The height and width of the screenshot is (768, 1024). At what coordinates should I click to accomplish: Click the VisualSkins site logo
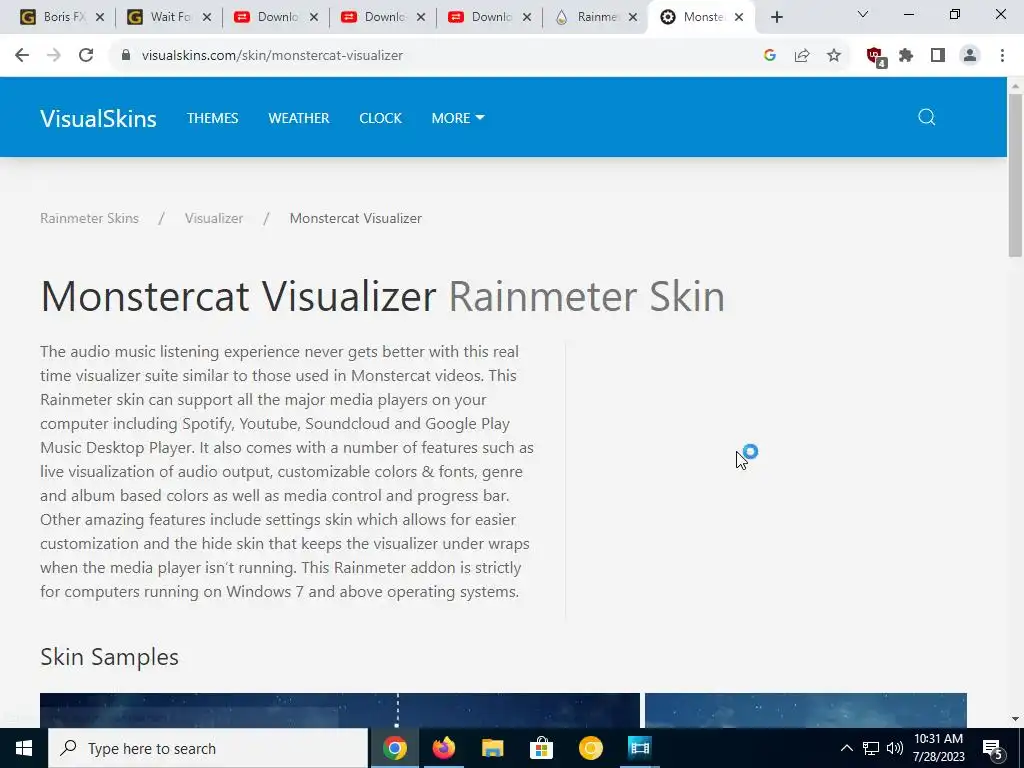click(x=98, y=118)
